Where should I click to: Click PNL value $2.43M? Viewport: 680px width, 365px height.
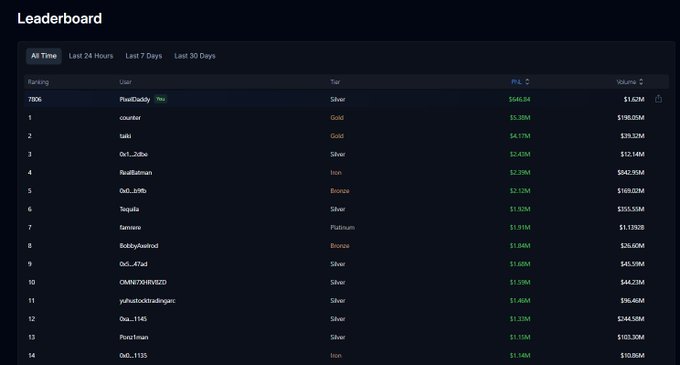[520, 154]
